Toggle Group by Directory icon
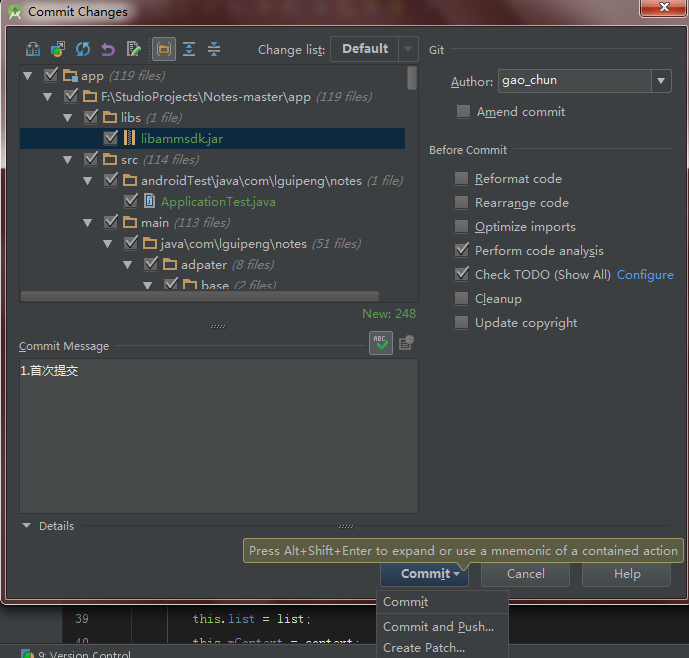 click(x=164, y=49)
